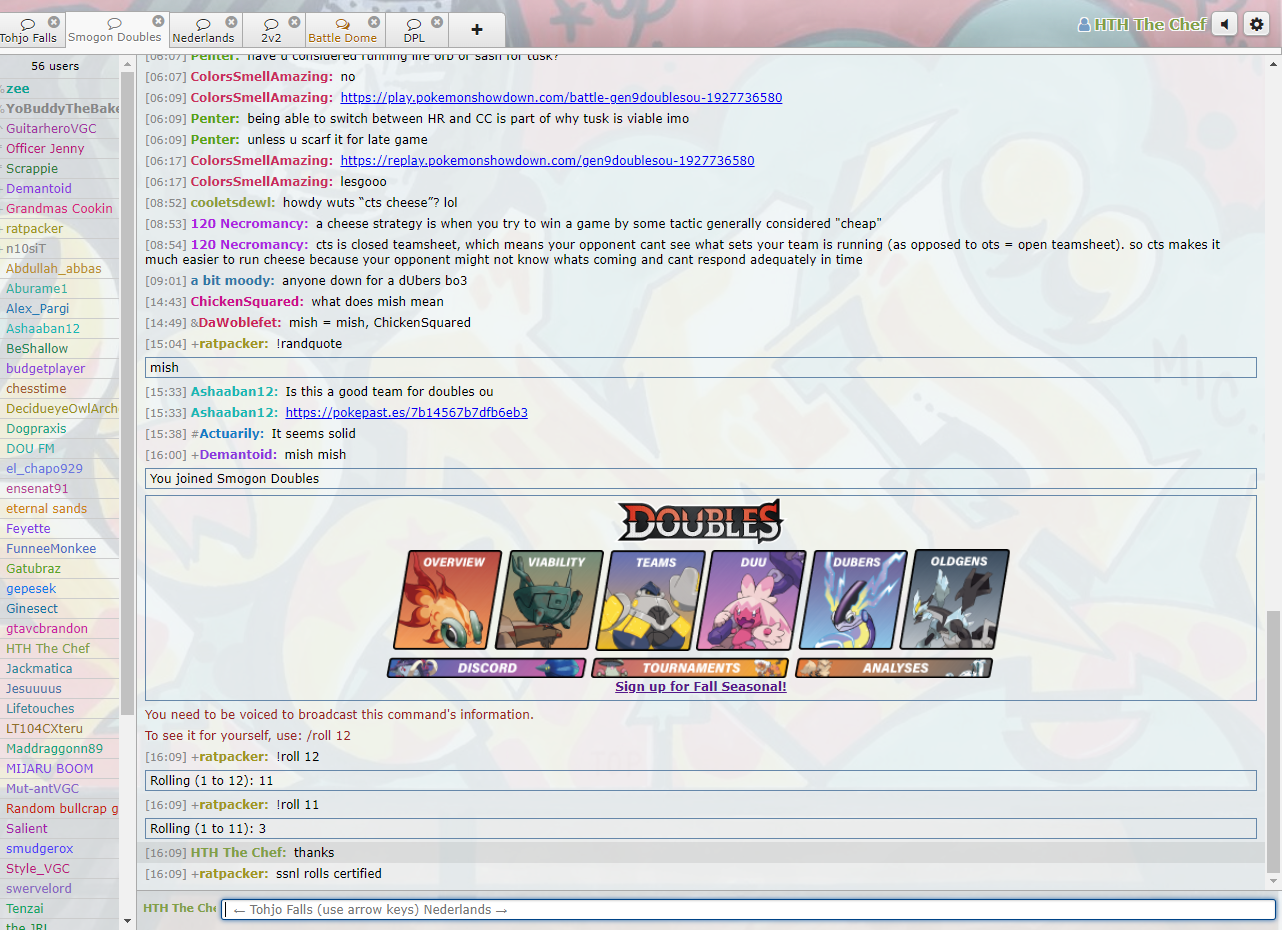Open the Viability banner image

pyautogui.click(x=550, y=600)
